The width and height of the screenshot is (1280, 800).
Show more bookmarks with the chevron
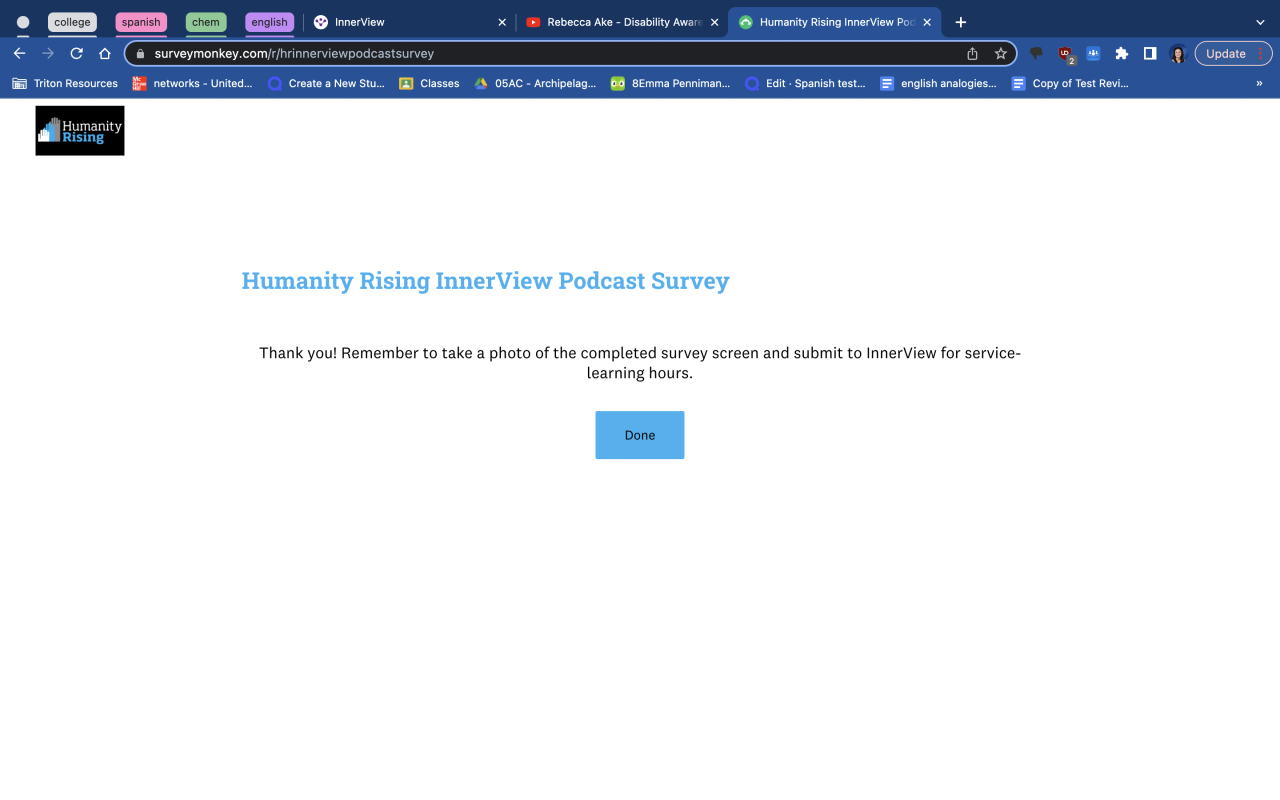click(x=1259, y=84)
